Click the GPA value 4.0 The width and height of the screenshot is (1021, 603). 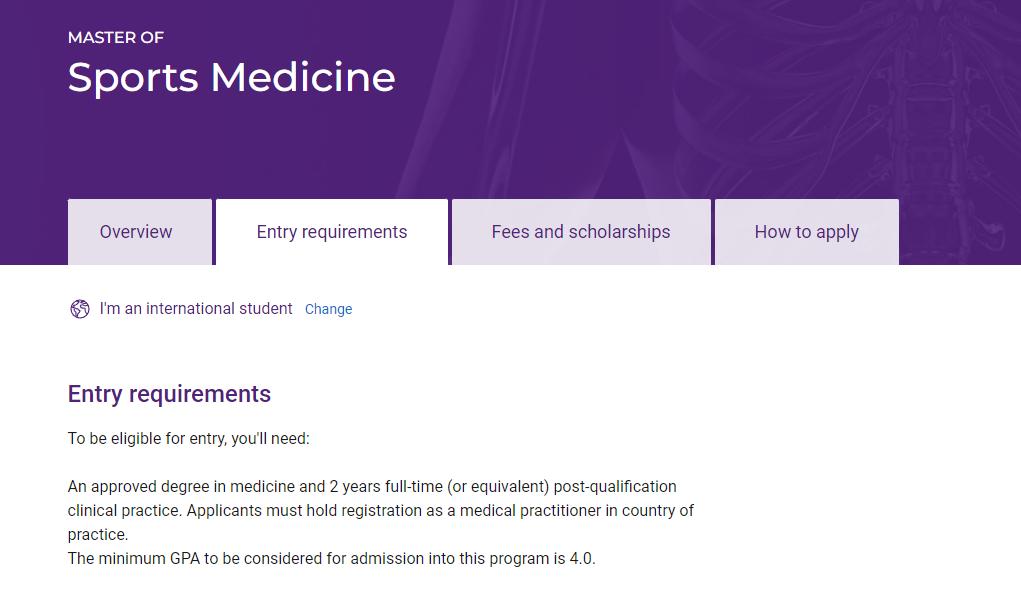point(581,559)
